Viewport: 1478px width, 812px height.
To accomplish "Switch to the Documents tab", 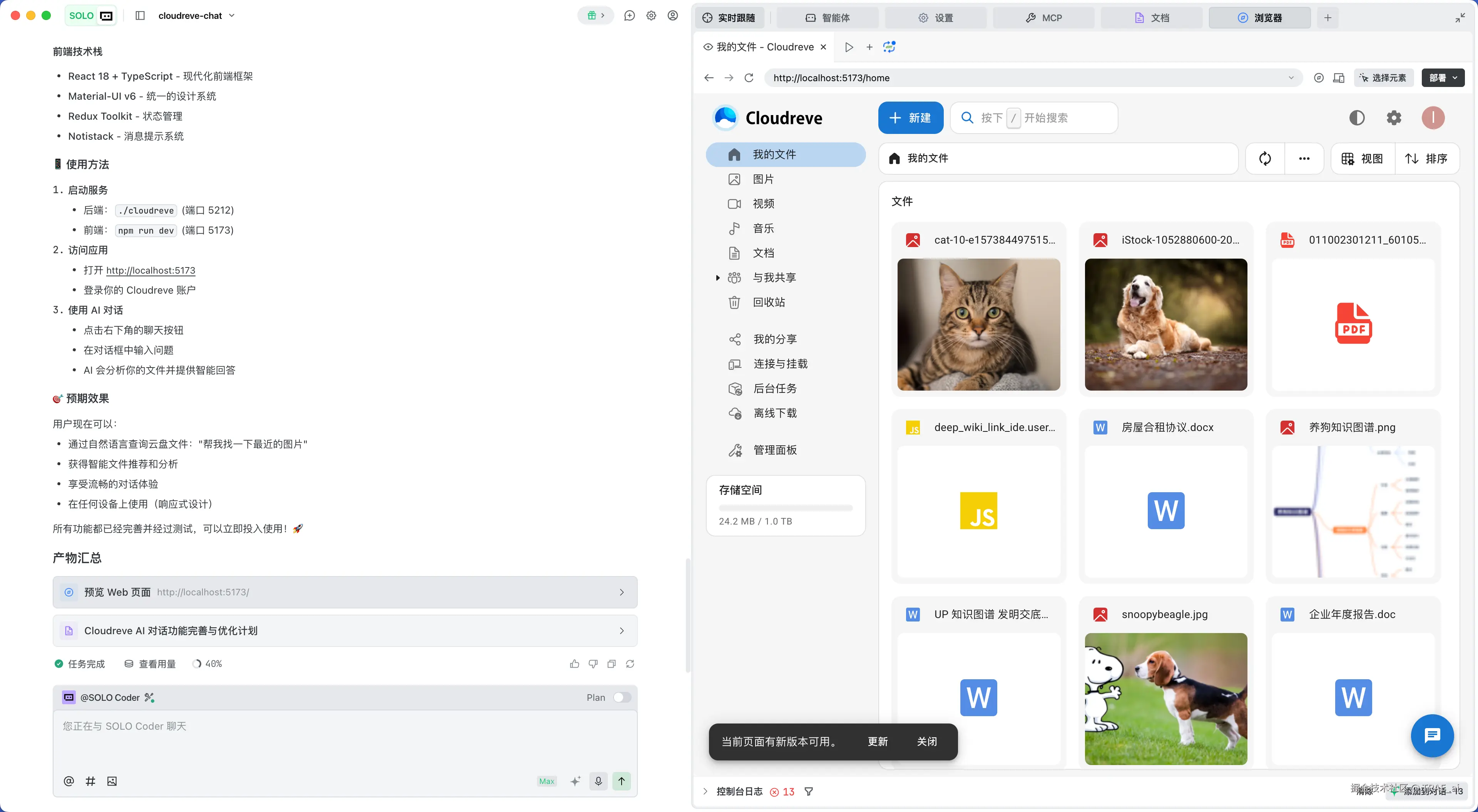I will [x=1152, y=18].
